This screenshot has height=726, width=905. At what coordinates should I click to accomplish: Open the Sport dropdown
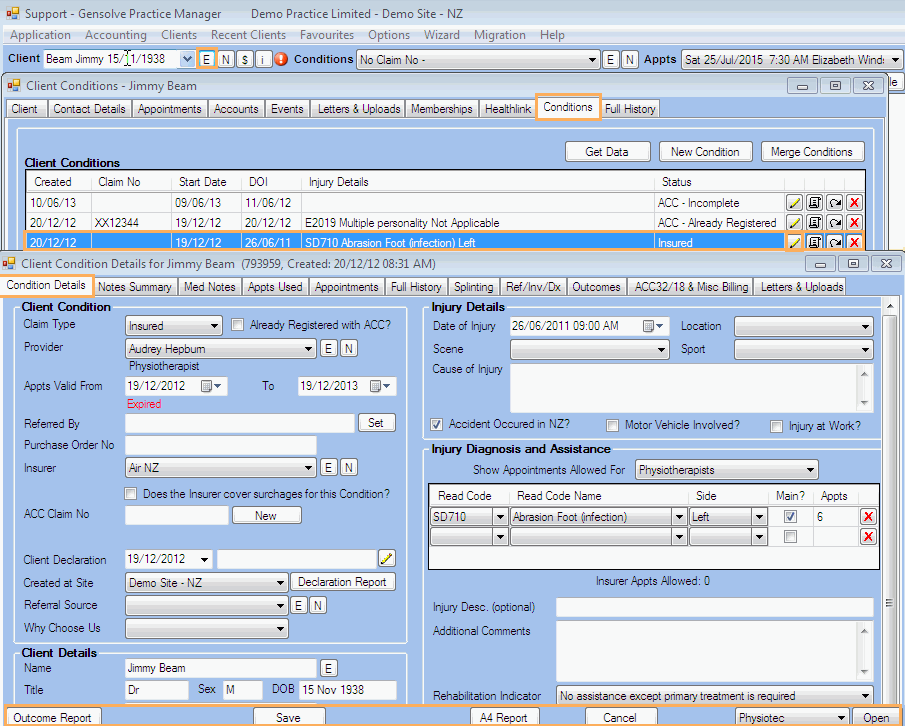[803, 349]
